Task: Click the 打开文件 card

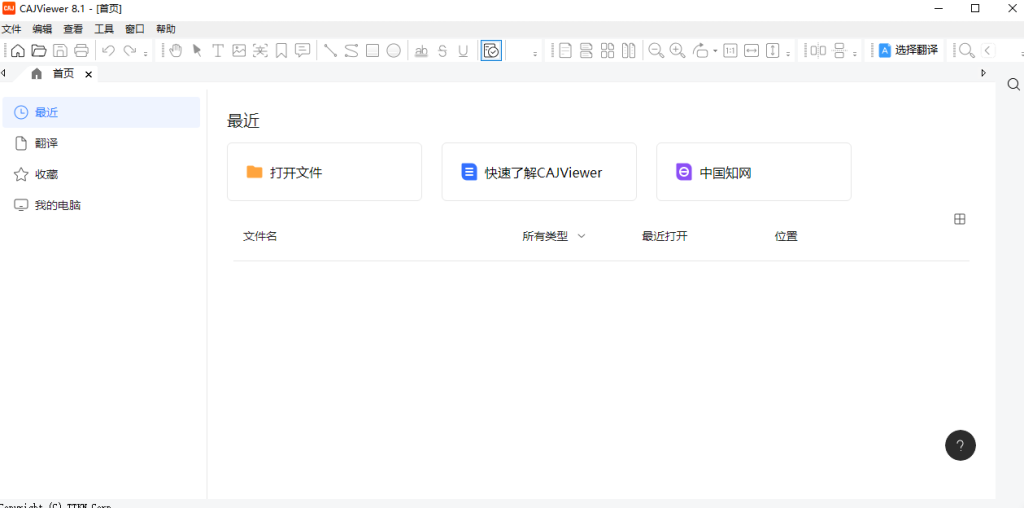Action: [325, 172]
